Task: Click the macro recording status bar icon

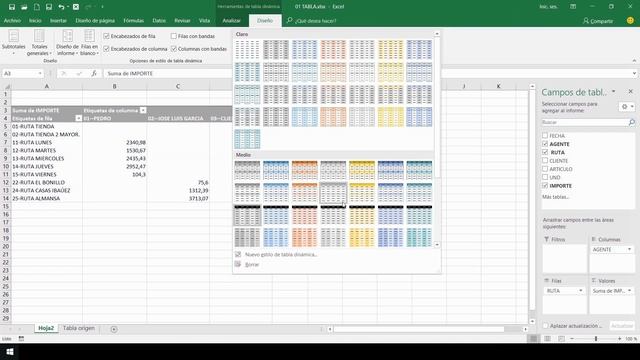Action: (x=21, y=339)
